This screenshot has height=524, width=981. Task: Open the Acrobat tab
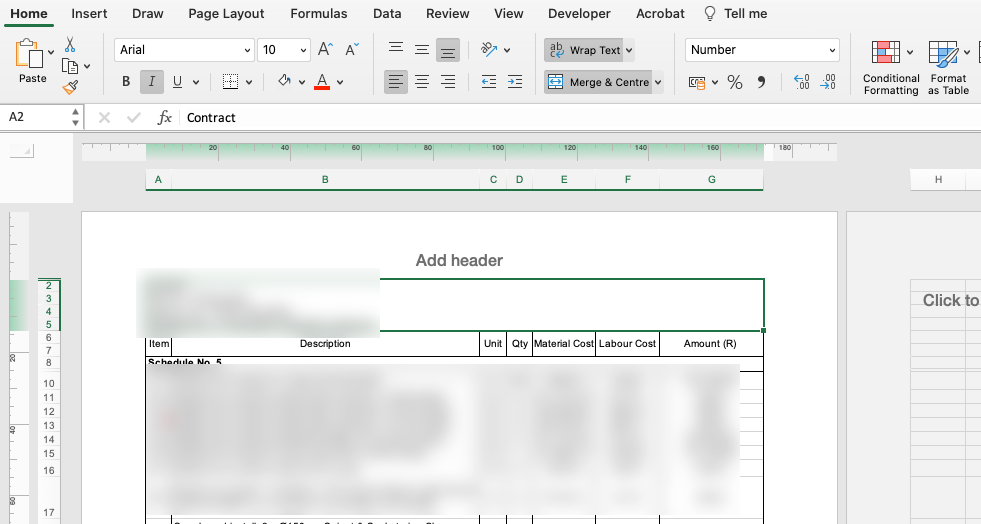point(660,14)
